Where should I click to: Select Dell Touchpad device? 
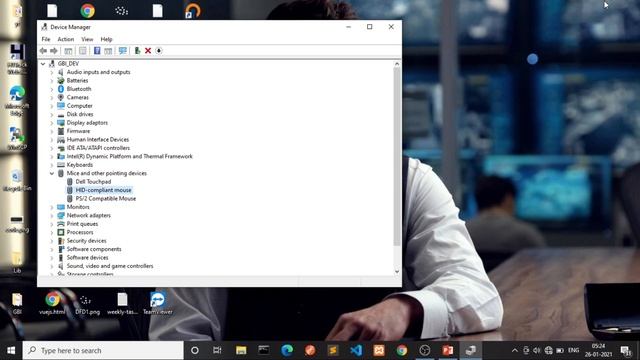point(93,182)
